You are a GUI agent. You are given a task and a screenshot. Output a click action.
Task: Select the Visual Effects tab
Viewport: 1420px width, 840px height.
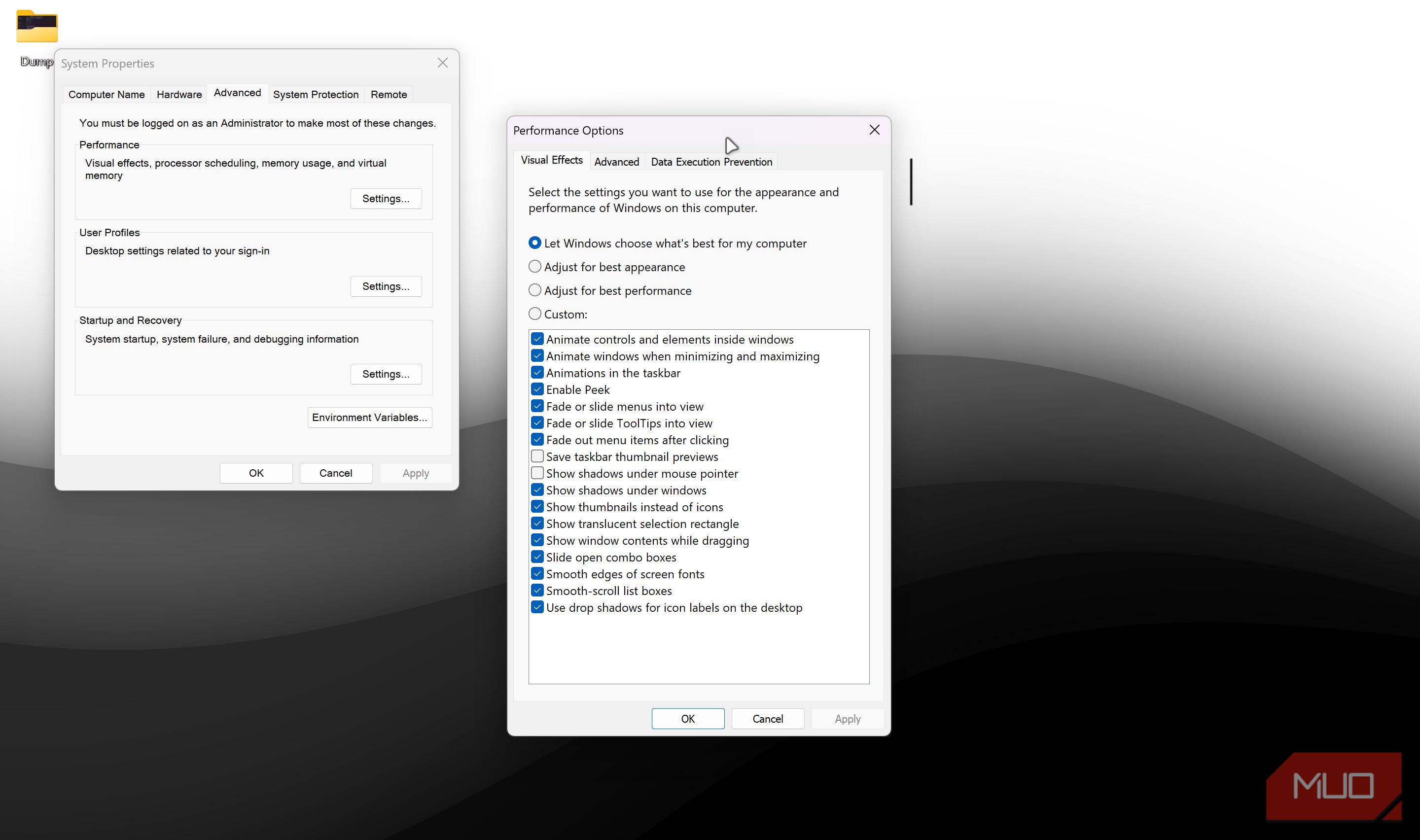[551, 160]
